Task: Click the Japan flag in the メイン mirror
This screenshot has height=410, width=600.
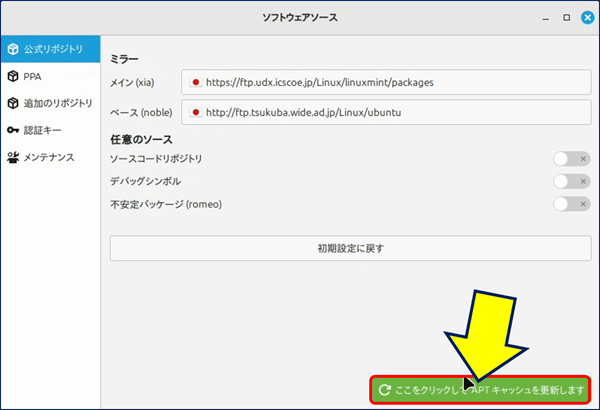Action: pos(196,82)
